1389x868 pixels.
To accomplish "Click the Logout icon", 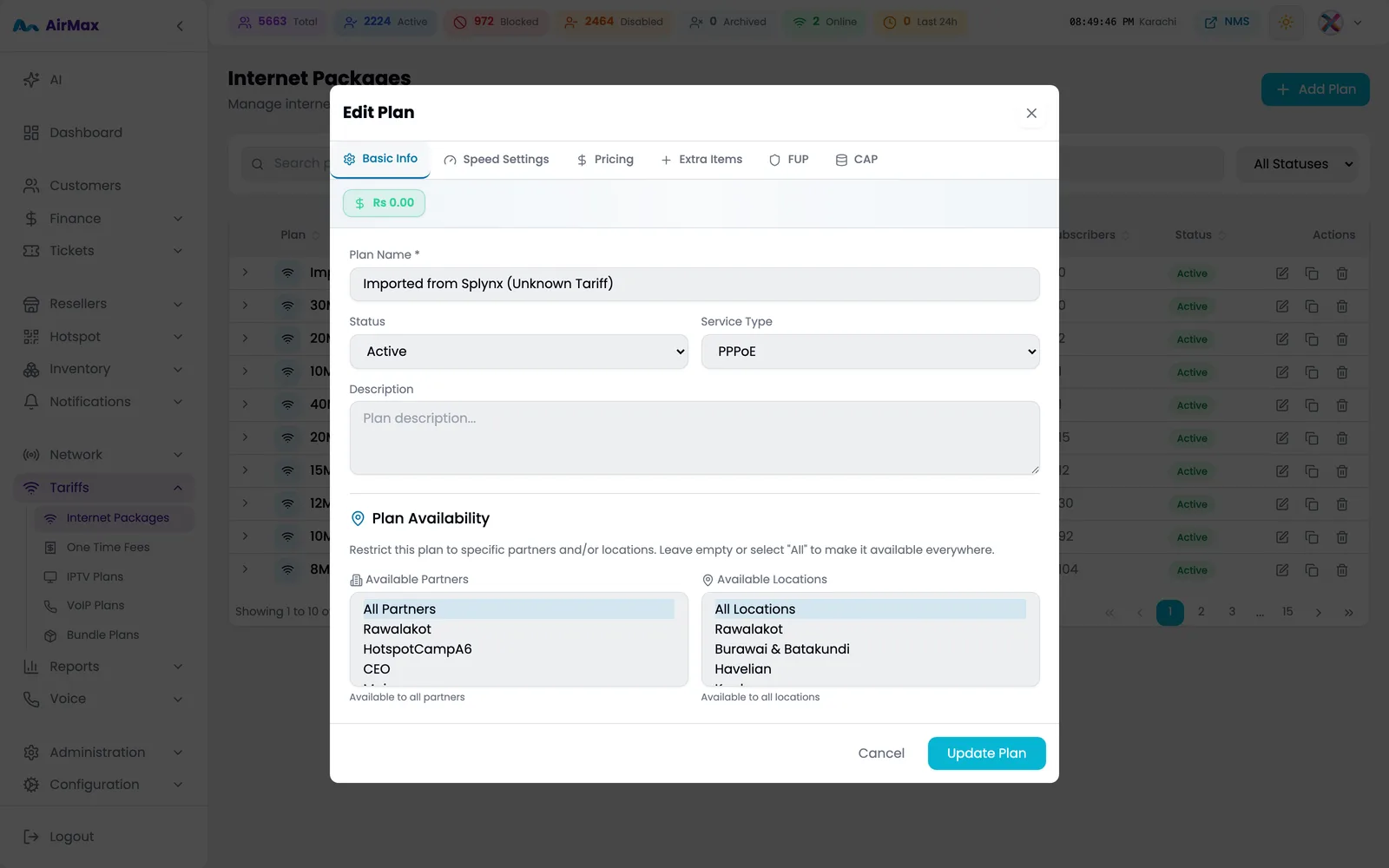I will point(31,837).
